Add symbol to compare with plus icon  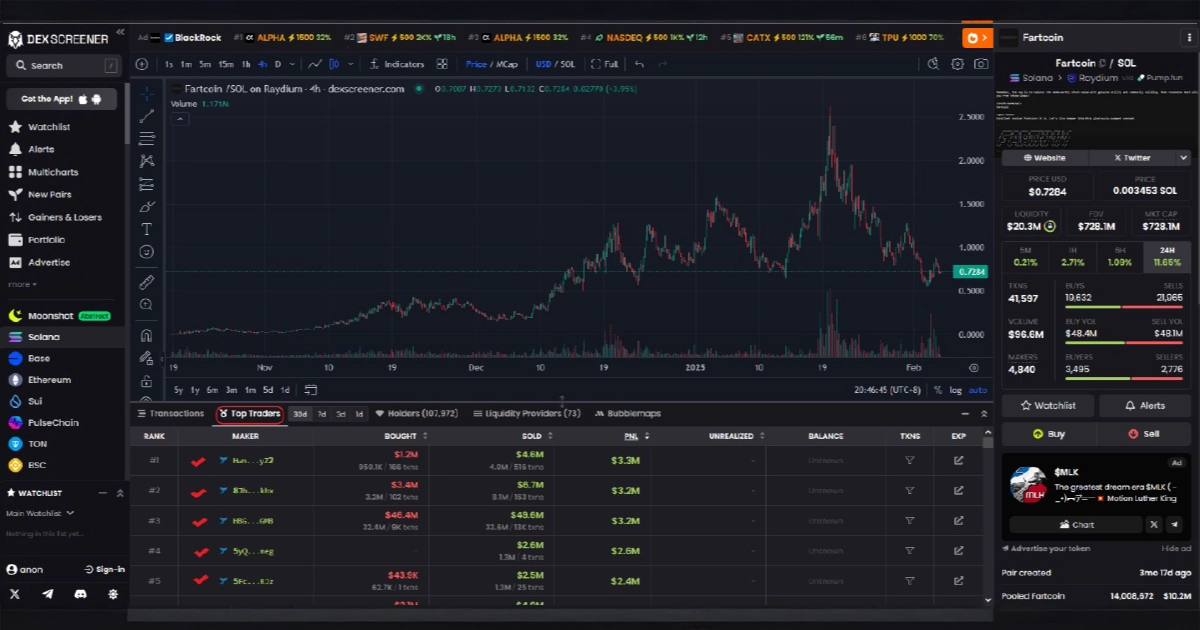pos(142,64)
